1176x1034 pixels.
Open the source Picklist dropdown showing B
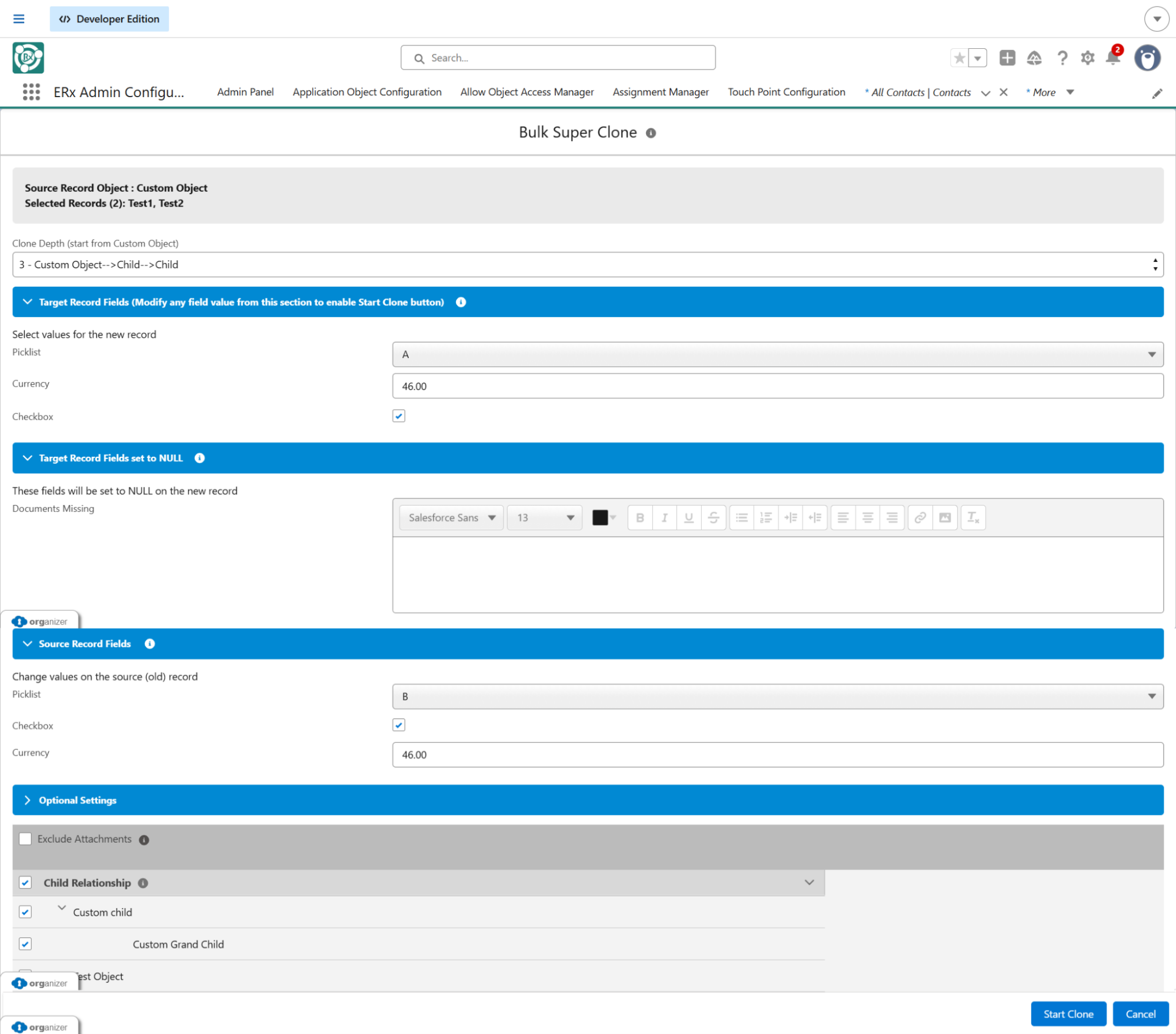point(778,696)
